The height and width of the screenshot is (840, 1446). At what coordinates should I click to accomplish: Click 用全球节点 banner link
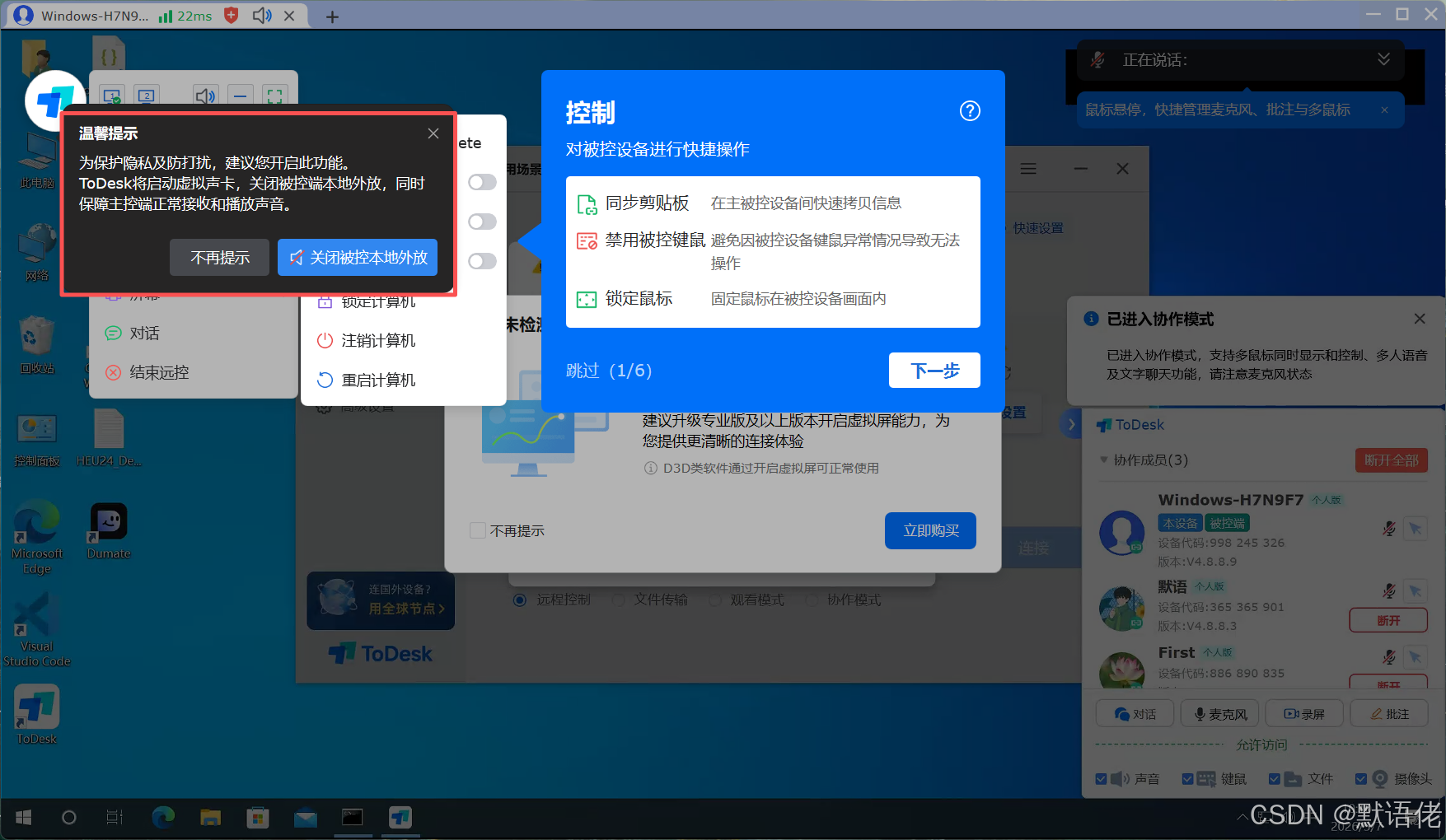coord(406,609)
